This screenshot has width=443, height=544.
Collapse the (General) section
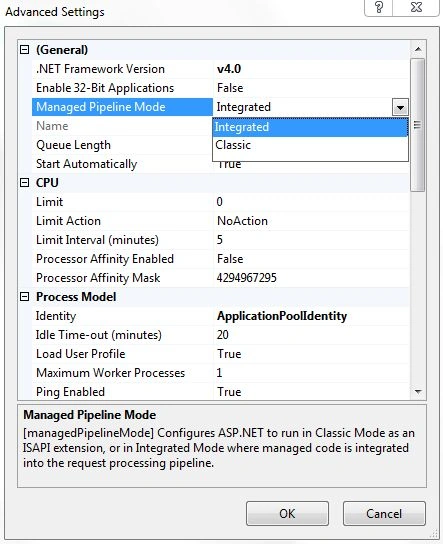24,50
